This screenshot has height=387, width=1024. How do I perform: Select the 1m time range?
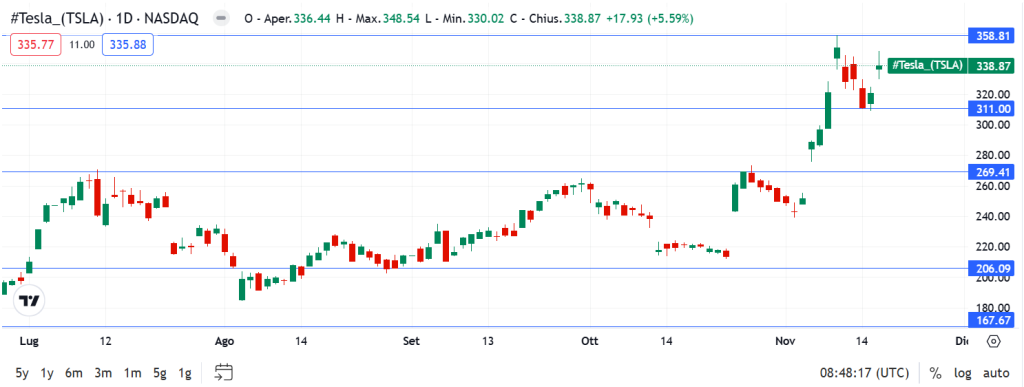pyautogui.click(x=133, y=373)
